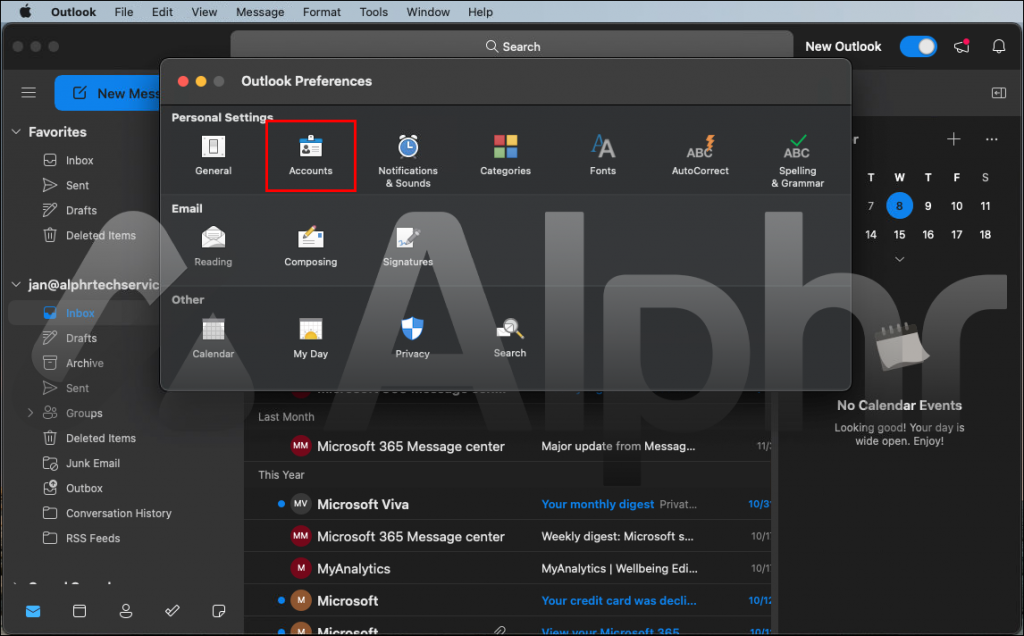
Task: Open the Accounts preferences
Action: 311,155
